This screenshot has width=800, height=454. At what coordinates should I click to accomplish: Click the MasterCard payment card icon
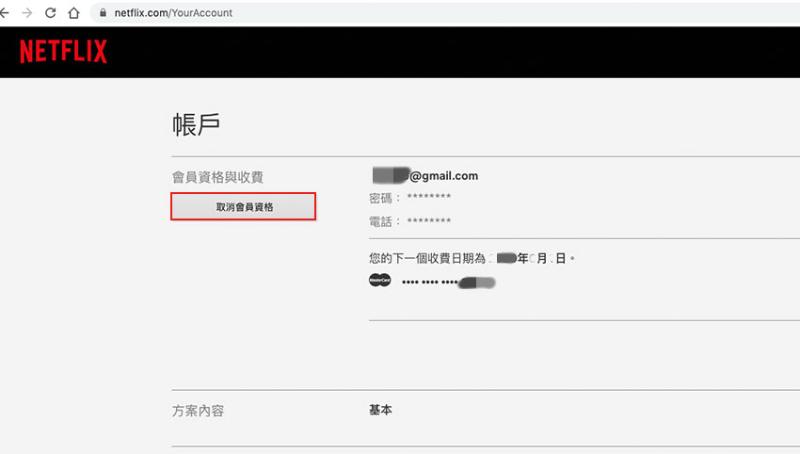pos(380,280)
